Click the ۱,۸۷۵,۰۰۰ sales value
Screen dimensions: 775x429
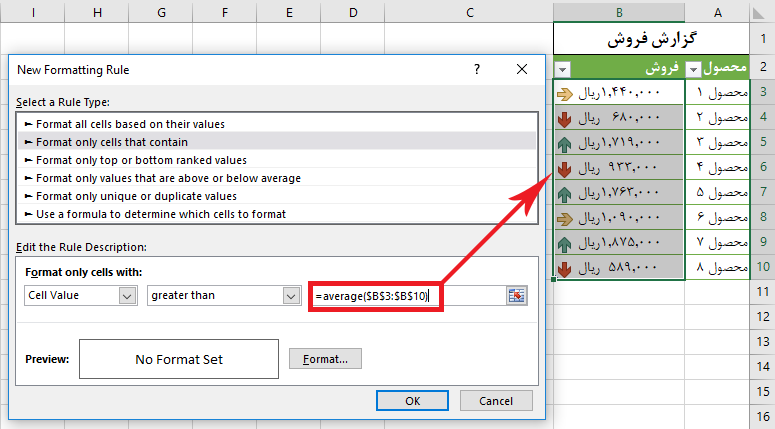pyautogui.click(x=619, y=242)
